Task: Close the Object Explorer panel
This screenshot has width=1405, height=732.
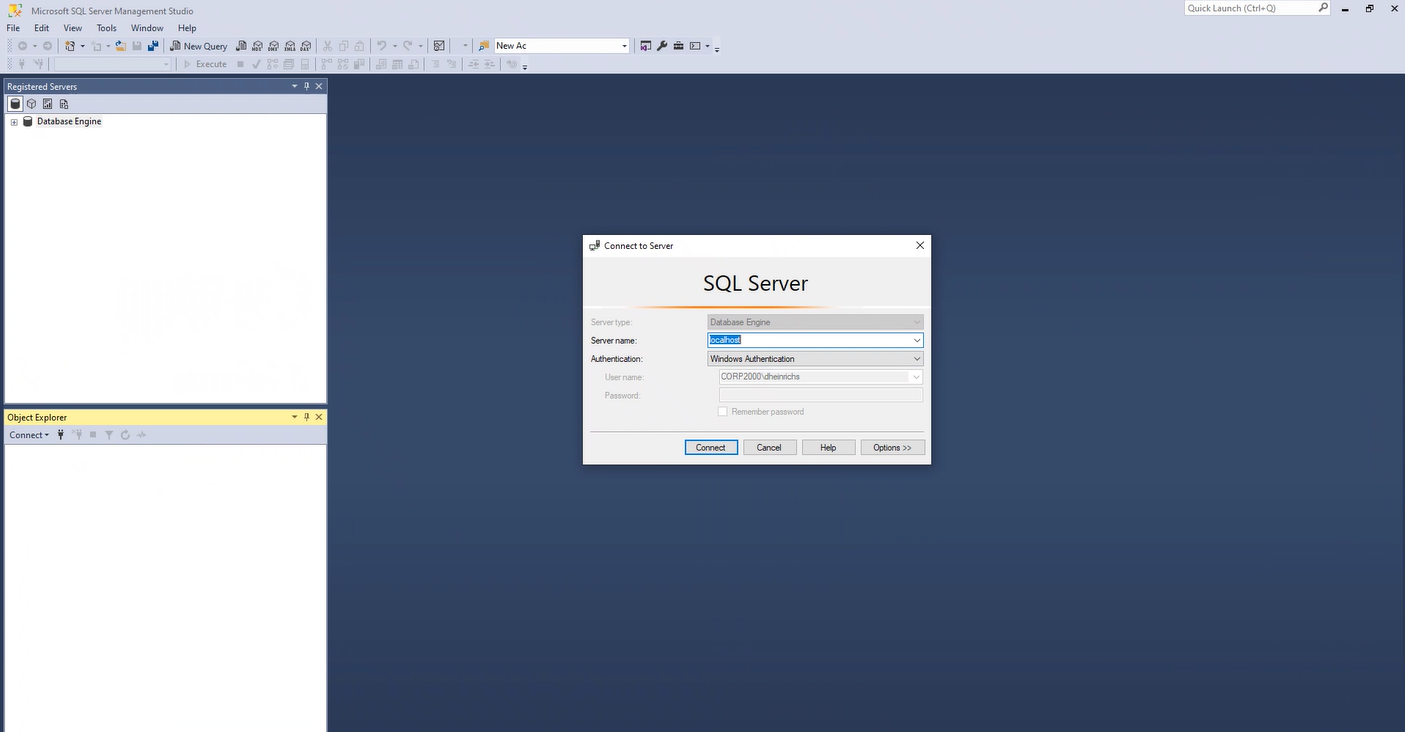Action: pyautogui.click(x=319, y=417)
